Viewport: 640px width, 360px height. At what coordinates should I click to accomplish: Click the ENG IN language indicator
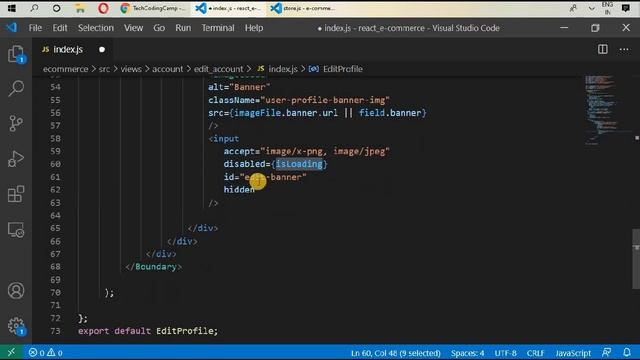607,8
